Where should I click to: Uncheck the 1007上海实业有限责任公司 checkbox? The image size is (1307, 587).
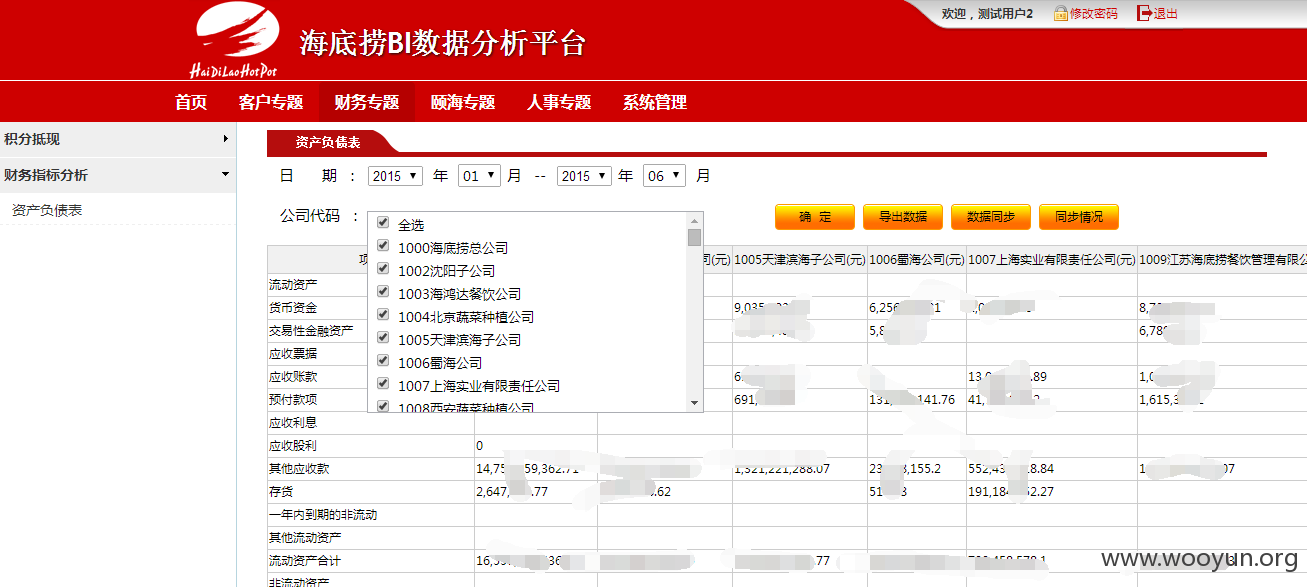(383, 384)
